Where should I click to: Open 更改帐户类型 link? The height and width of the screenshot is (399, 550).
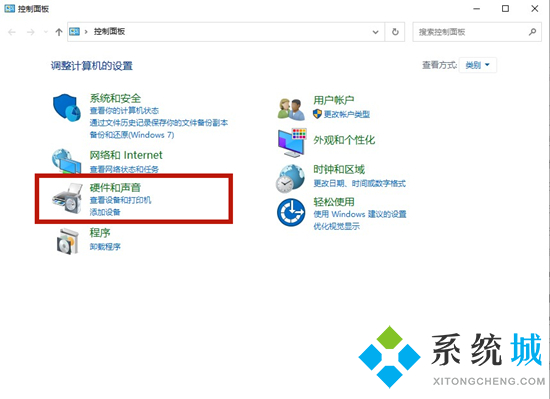point(347,114)
